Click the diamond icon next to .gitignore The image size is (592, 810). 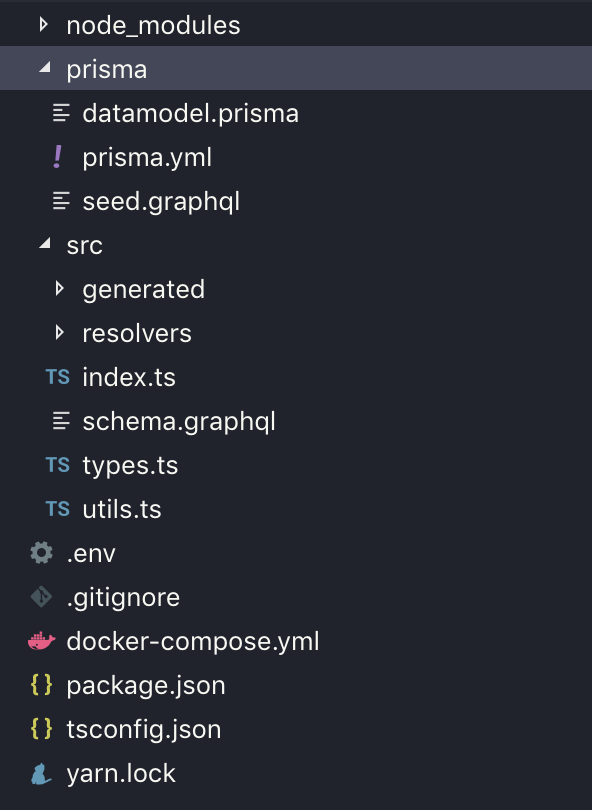(40, 597)
